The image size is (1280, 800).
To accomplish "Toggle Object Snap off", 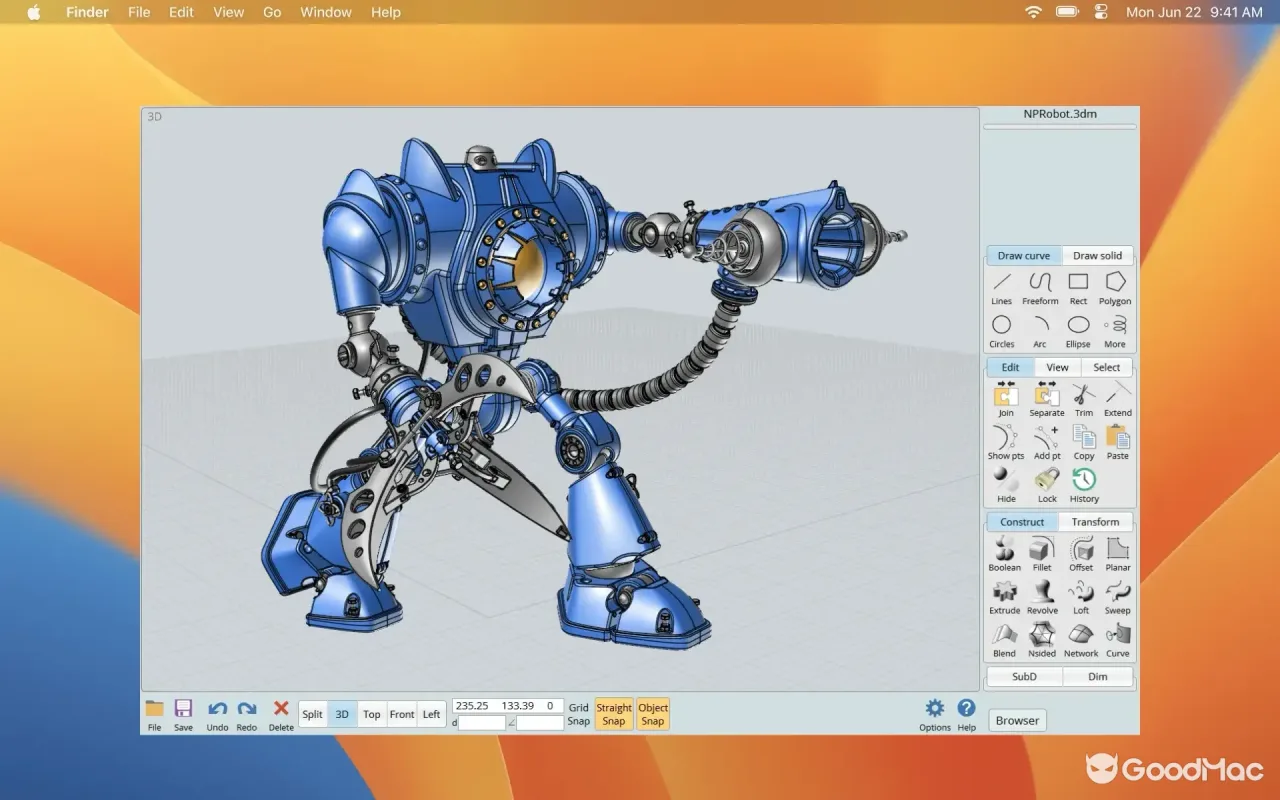I will tap(653, 714).
